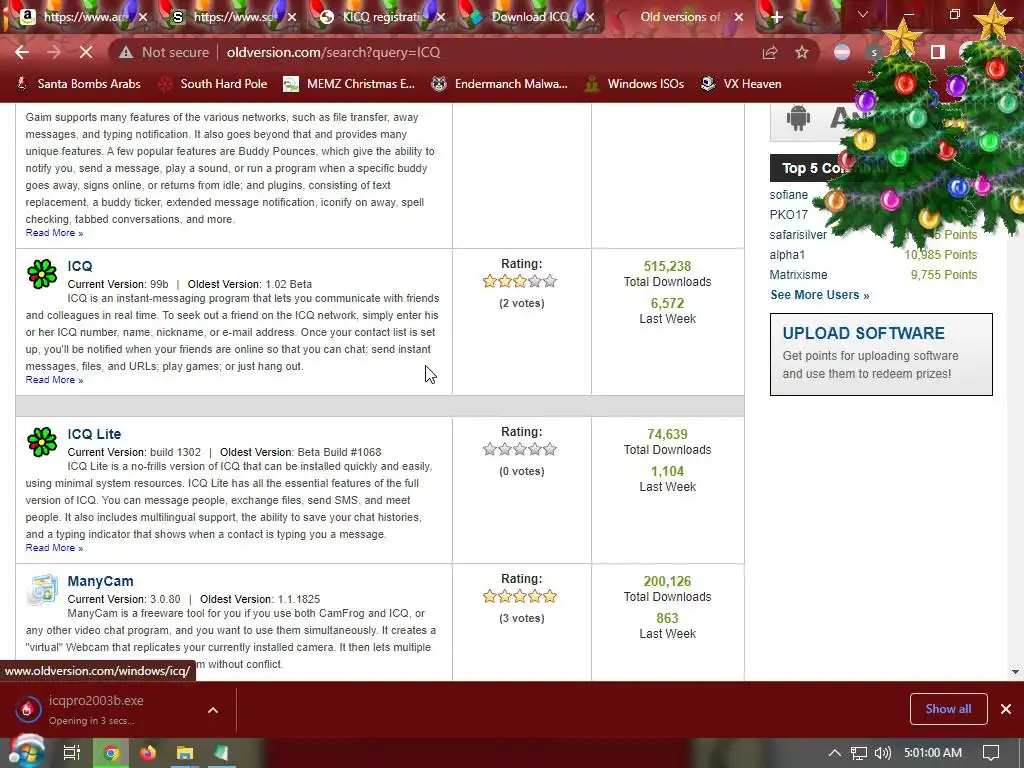This screenshot has height=768, width=1024.
Task: Click the Santa Bombs Arabs bookmark
Action: tap(78, 84)
